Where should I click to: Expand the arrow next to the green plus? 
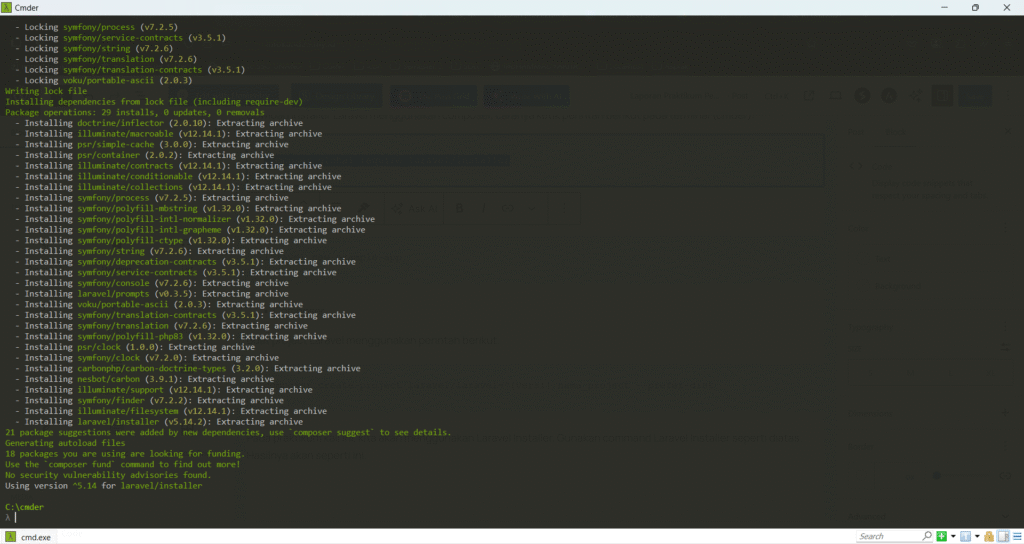click(x=953, y=537)
